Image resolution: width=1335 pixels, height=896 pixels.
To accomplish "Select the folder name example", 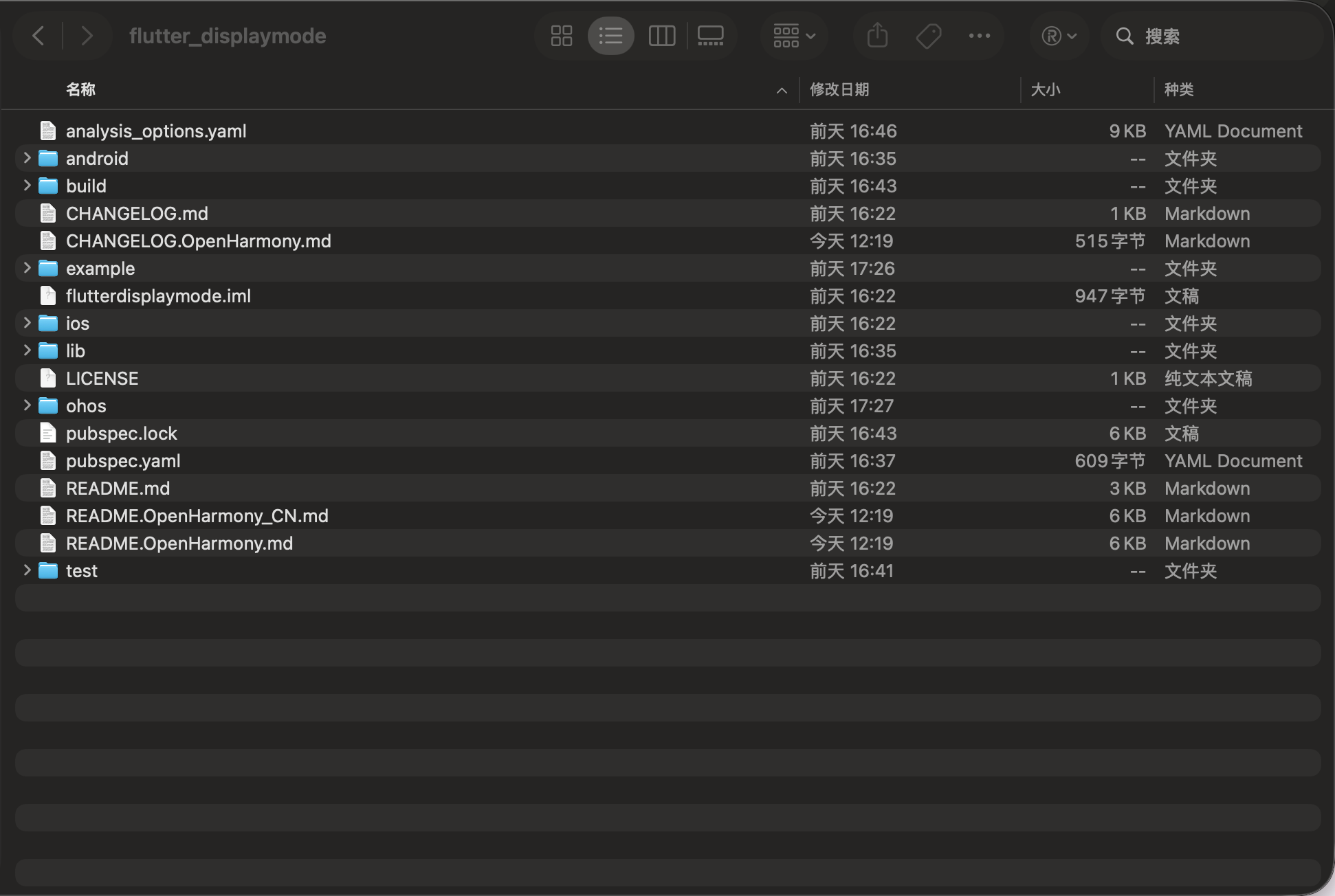I will click(100, 269).
